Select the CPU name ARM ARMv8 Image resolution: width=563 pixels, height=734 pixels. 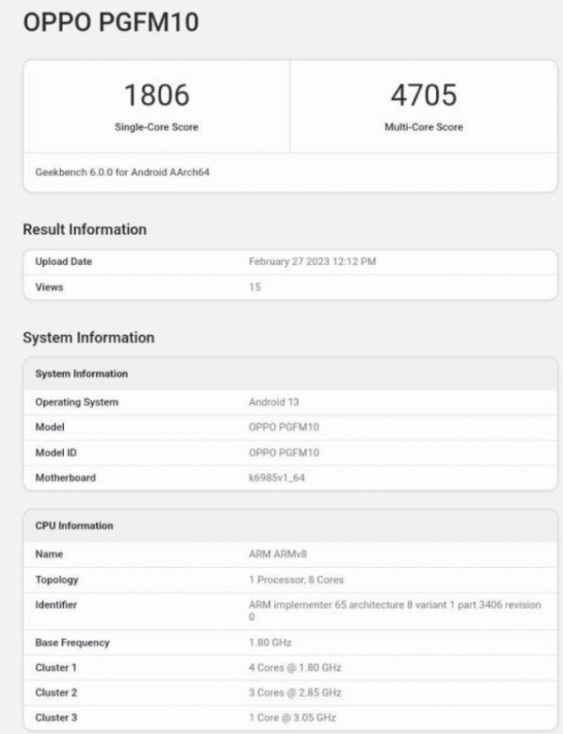(x=278, y=554)
